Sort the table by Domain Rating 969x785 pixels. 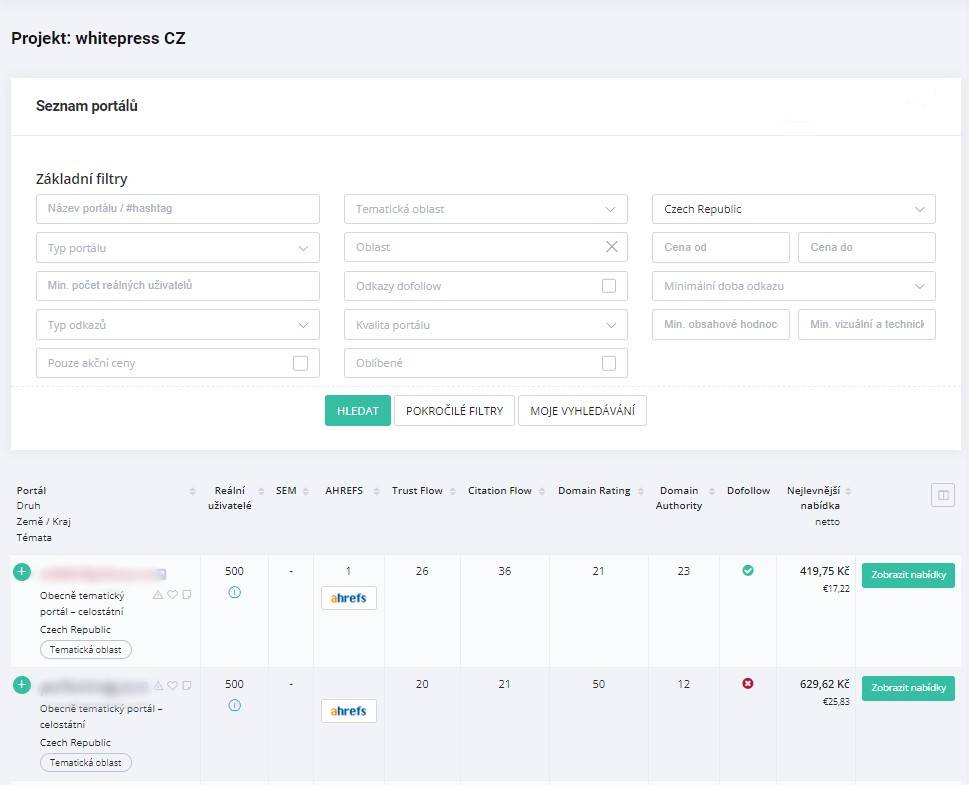point(641,491)
